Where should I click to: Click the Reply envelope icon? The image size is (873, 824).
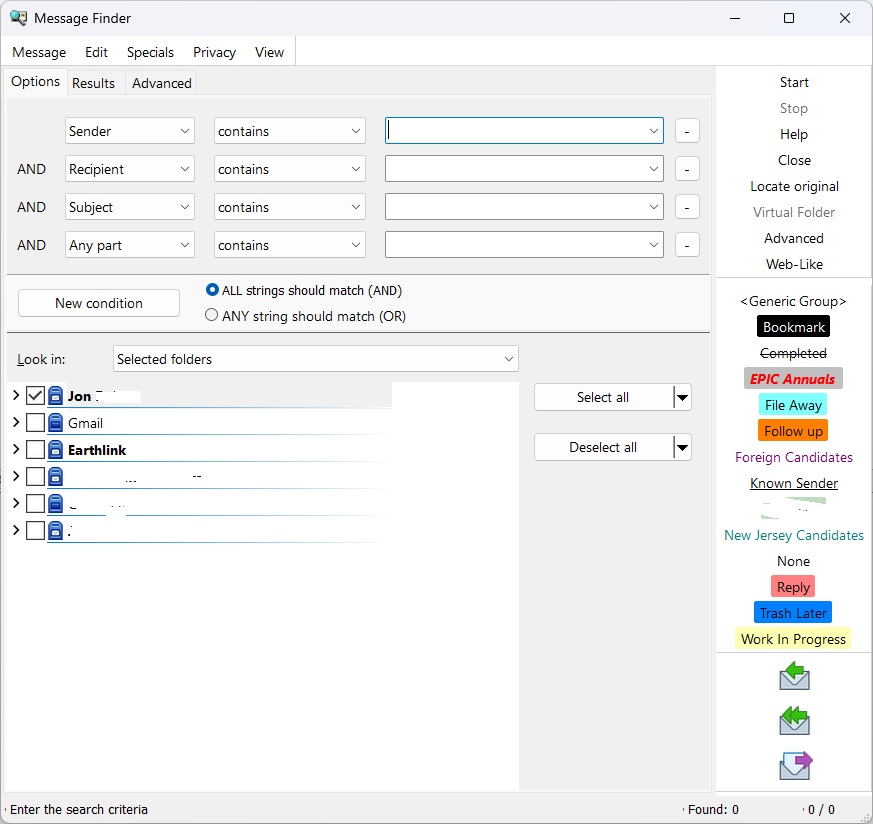794,677
